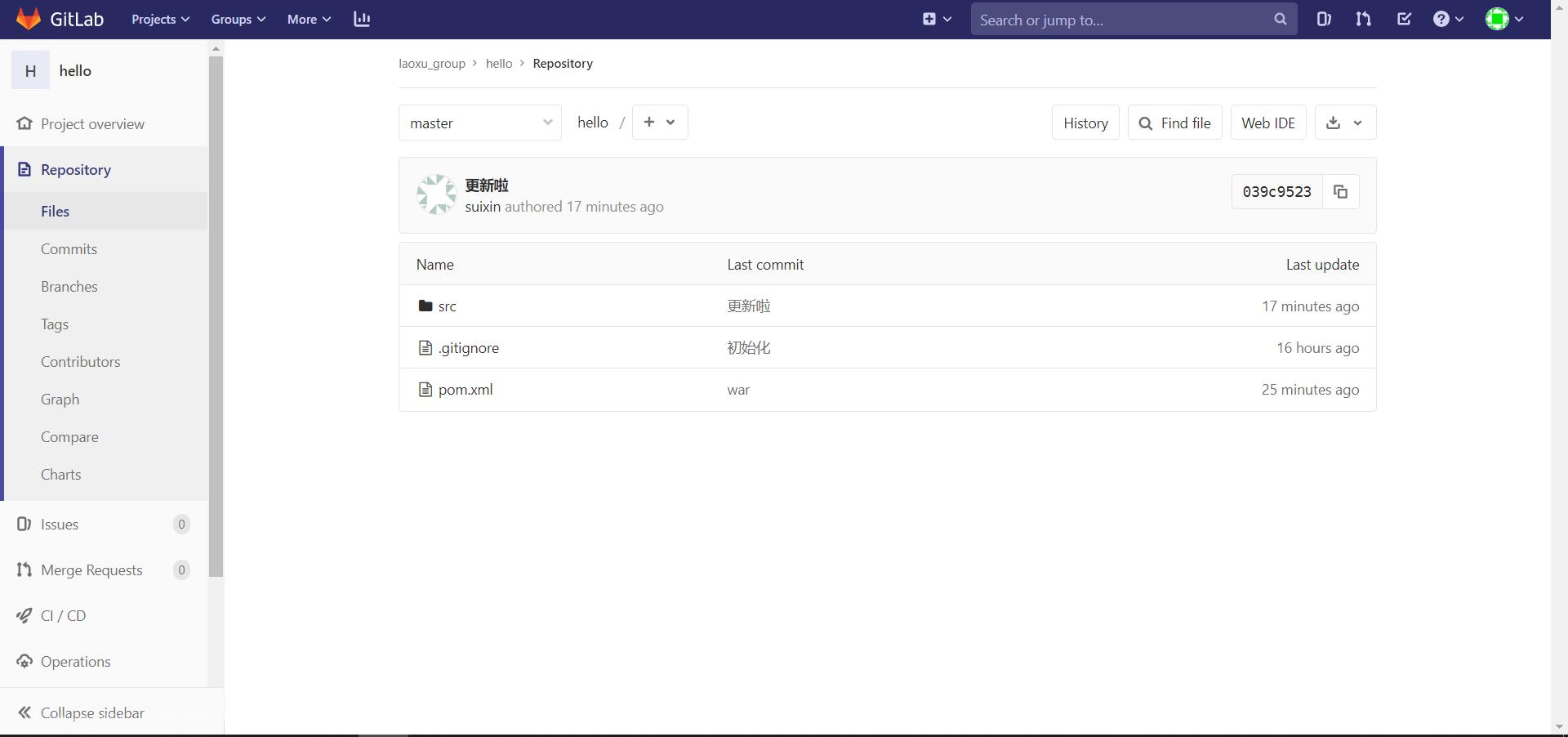Open the master branch selector
Image resolution: width=1568 pixels, height=737 pixels.
tap(480, 123)
